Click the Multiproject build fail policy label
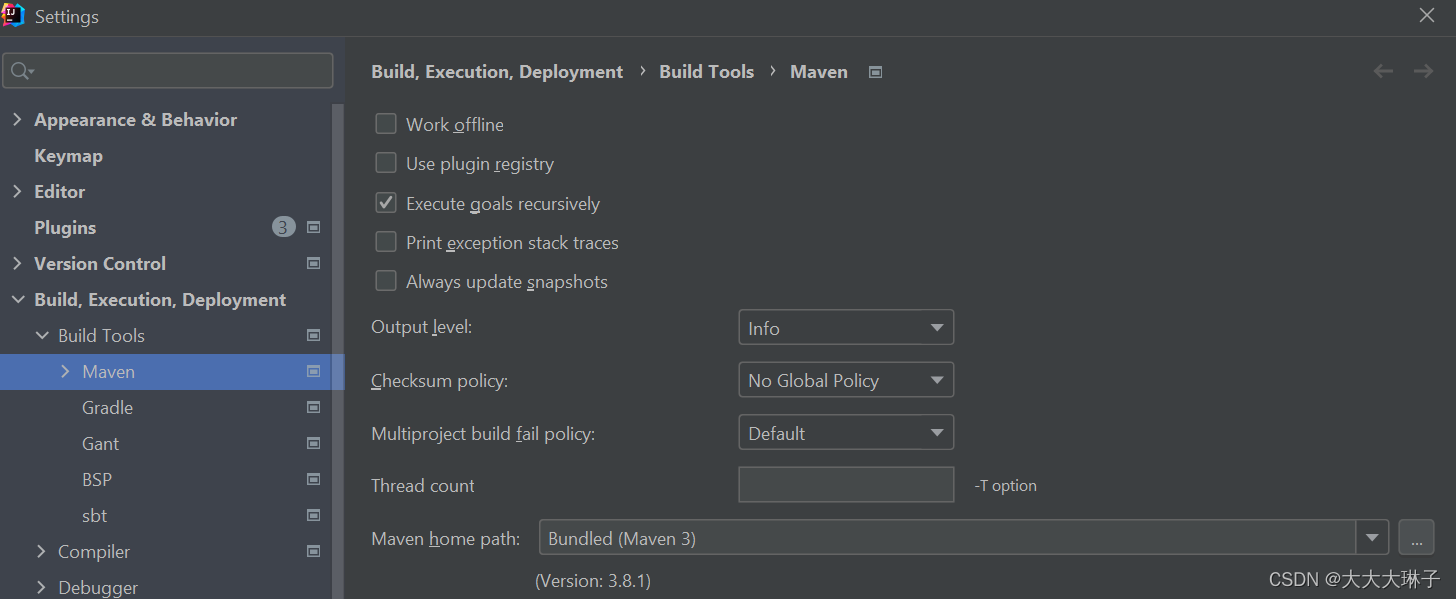 [x=483, y=434]
